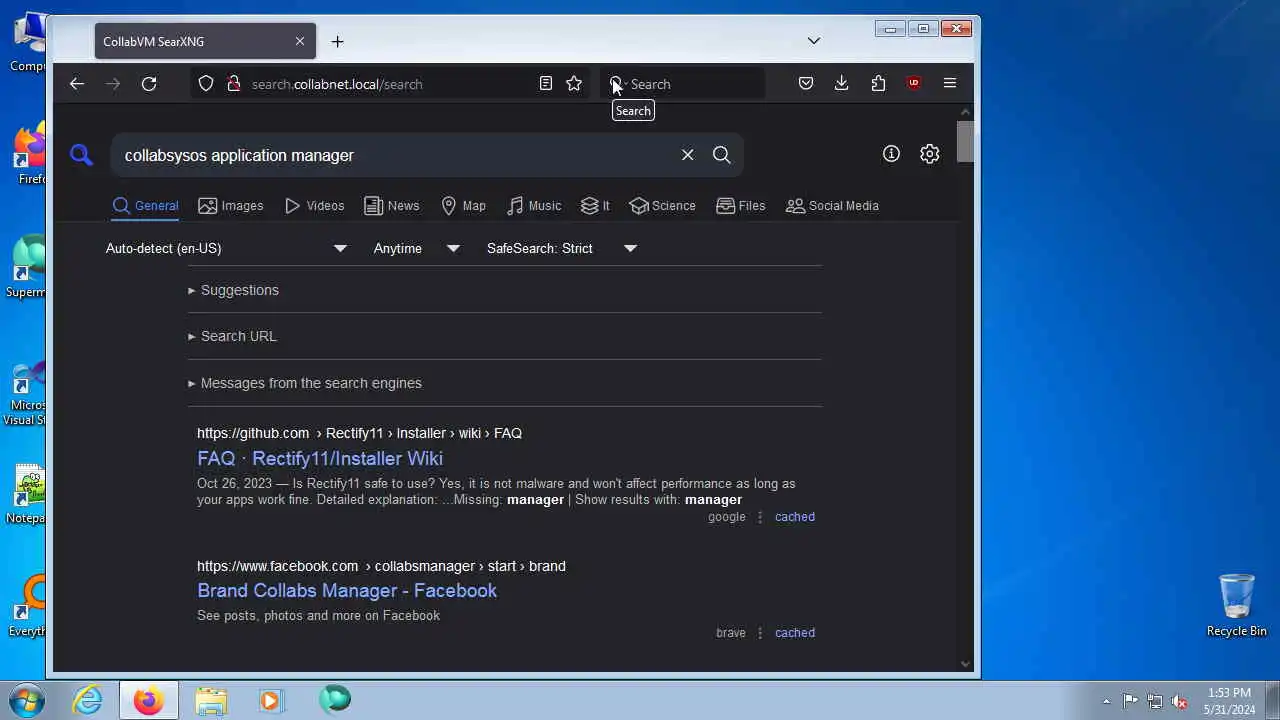
Task: Open the Anytime time range dropdown
Action: pos(416,248)
